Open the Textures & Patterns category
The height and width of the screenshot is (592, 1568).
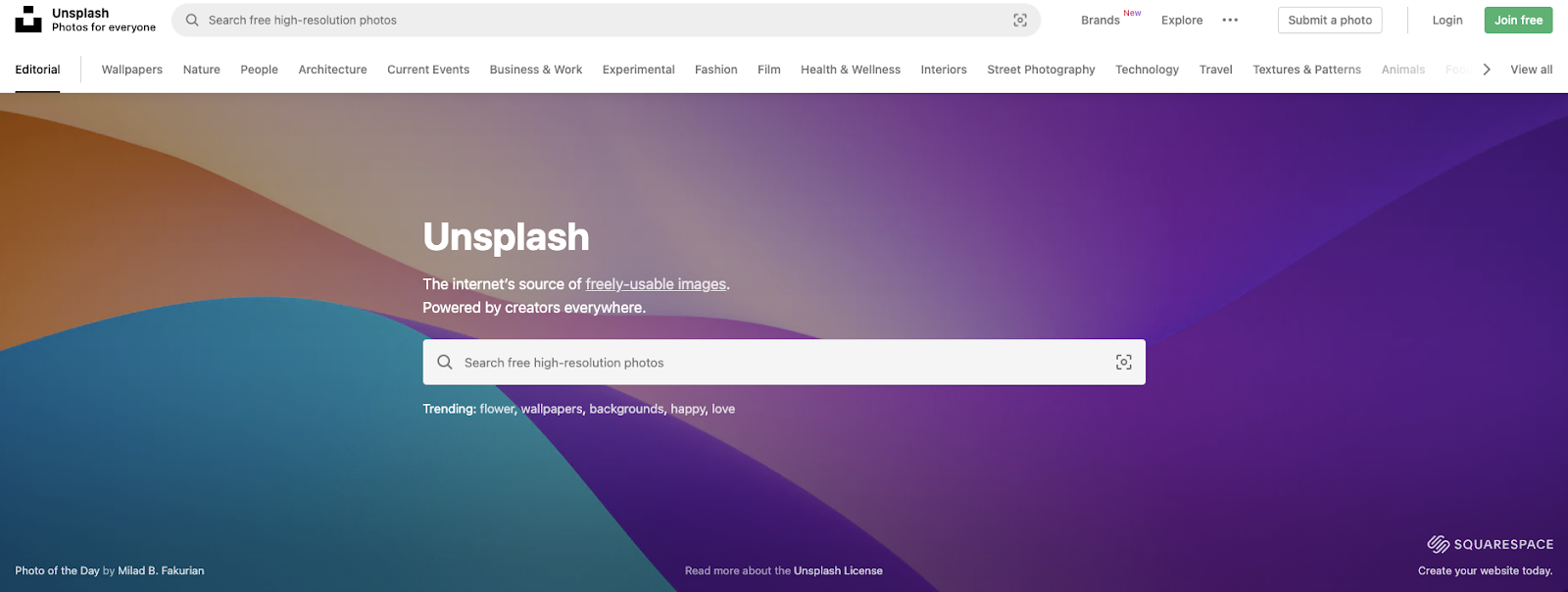[1307, 70]
